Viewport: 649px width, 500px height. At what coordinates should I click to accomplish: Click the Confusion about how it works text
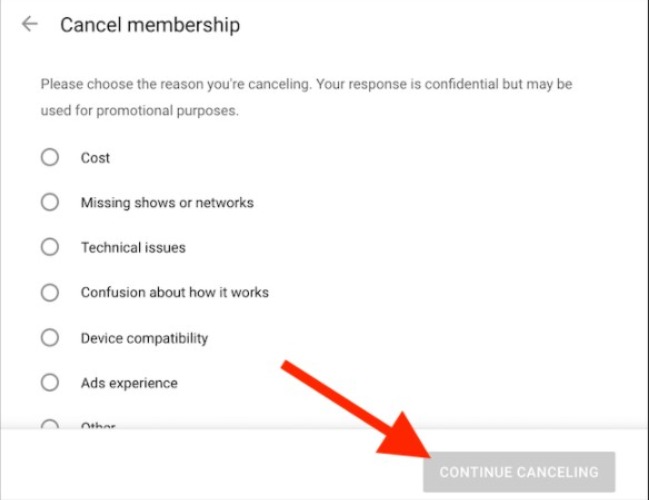(x=174, y=293)
